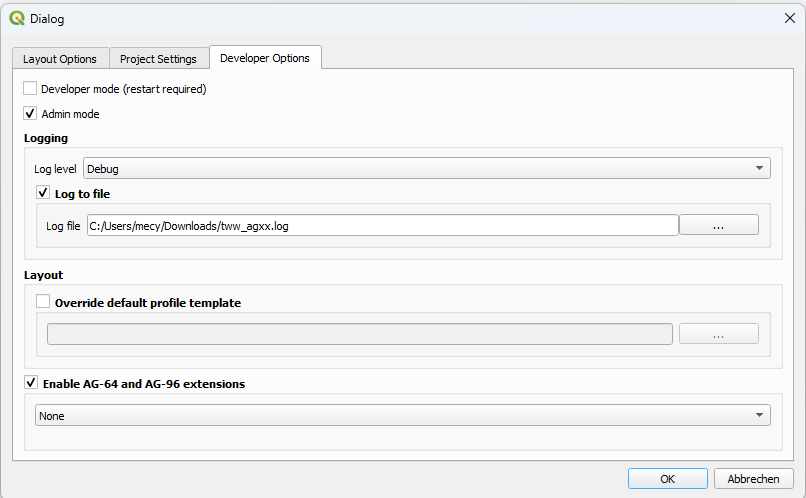Untick the Admin mode checkbox
Viewport: 806px width, 498px height.
click(30, 113)
